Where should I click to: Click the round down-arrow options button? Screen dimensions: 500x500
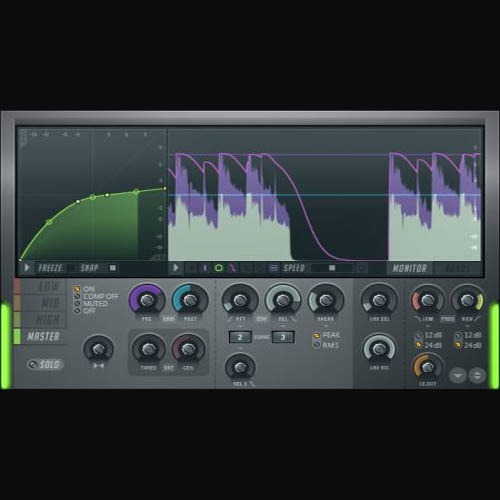[458, 376]
